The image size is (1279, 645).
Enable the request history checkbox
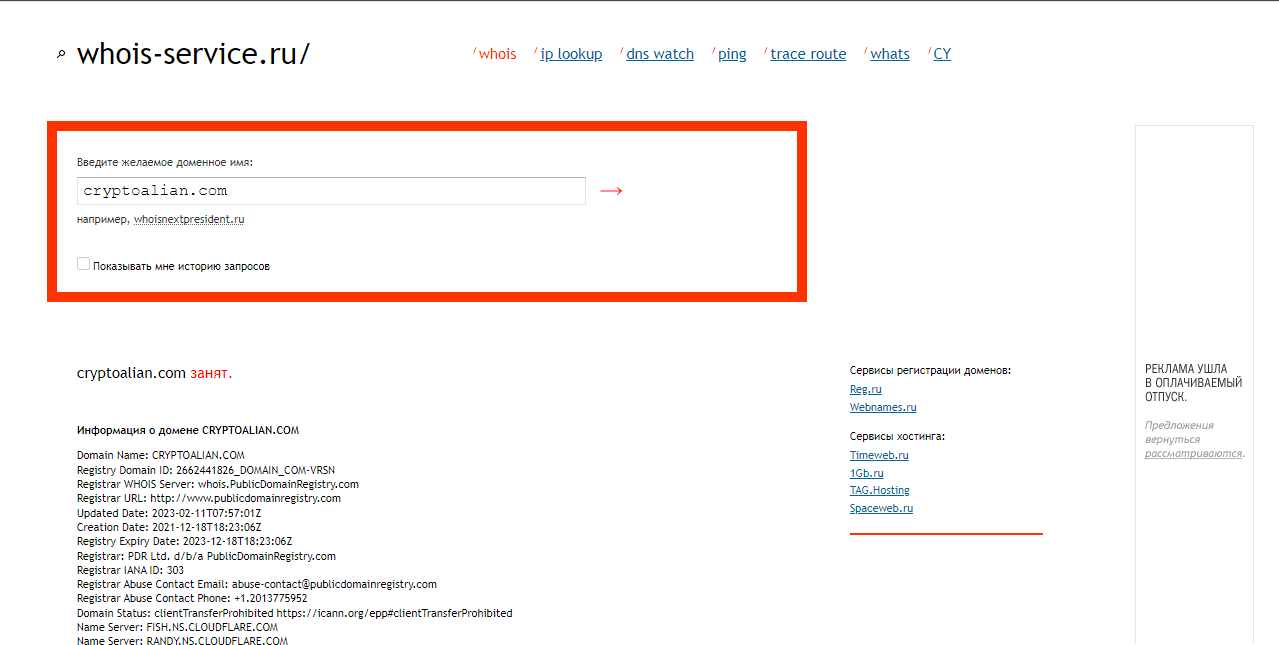(84, 265)
